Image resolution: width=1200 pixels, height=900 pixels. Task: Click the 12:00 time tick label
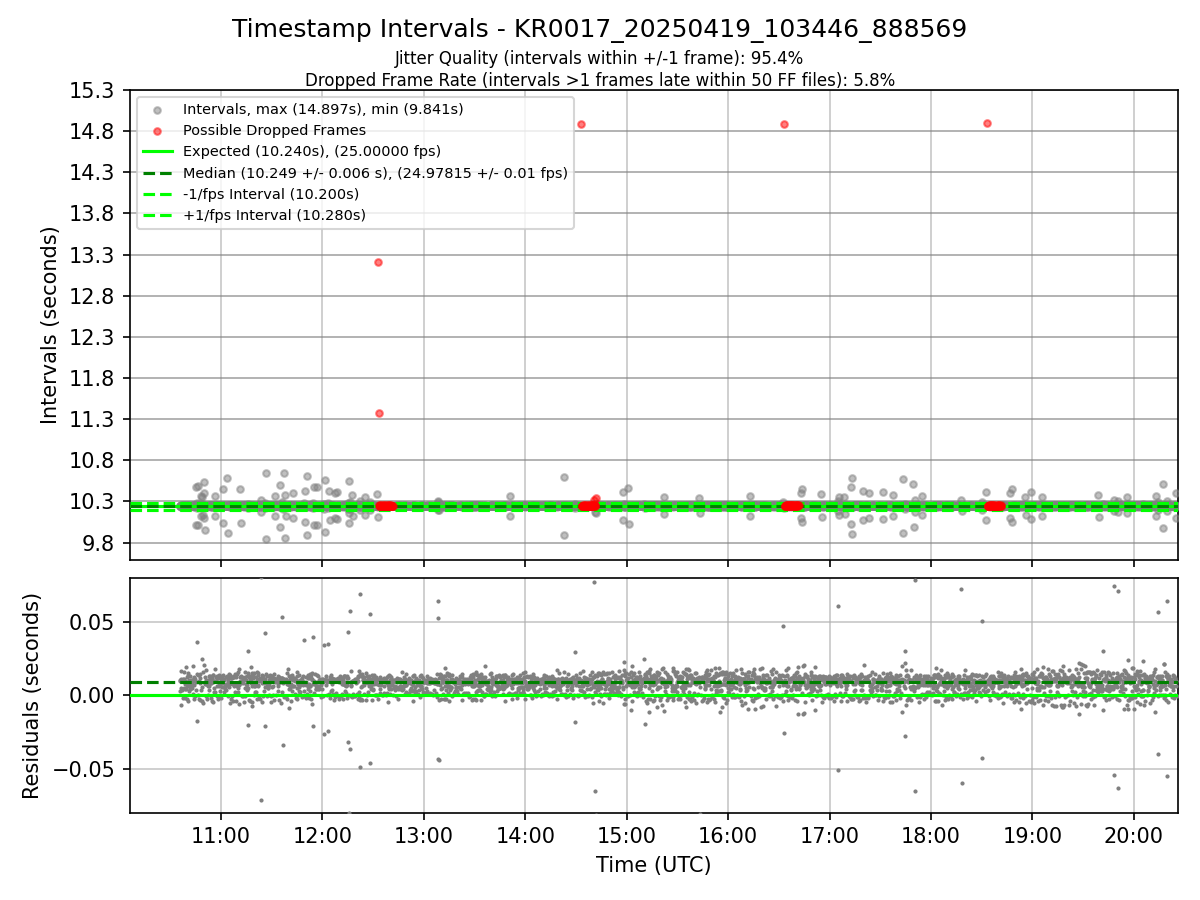322,835
